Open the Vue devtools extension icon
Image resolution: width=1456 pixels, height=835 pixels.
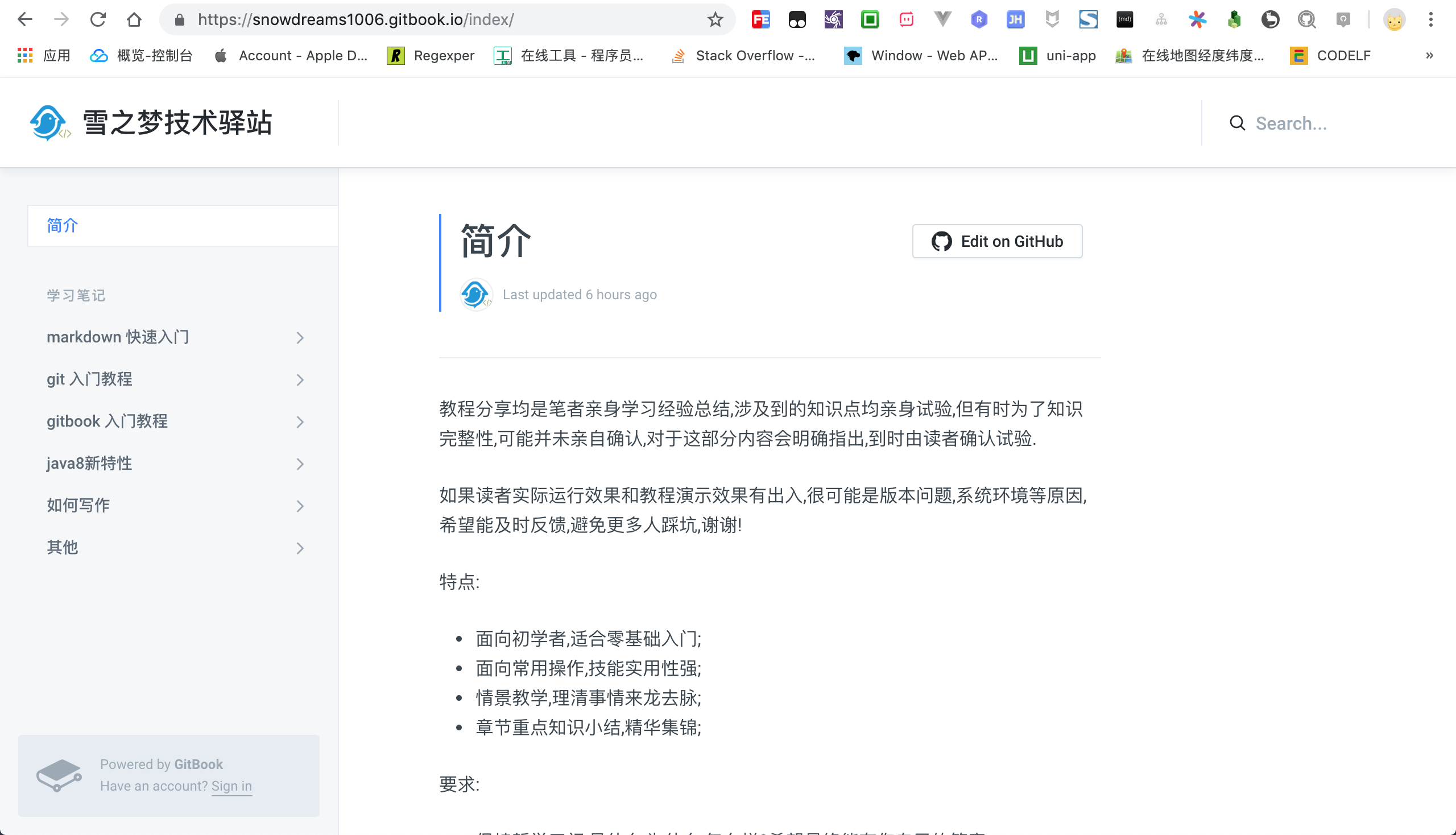pyautogui.click(x=942, y=19)
